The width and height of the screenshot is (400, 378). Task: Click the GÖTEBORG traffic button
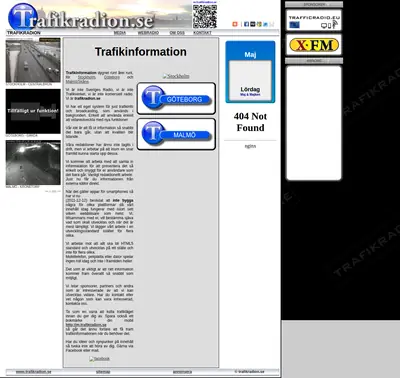point(176,99)
